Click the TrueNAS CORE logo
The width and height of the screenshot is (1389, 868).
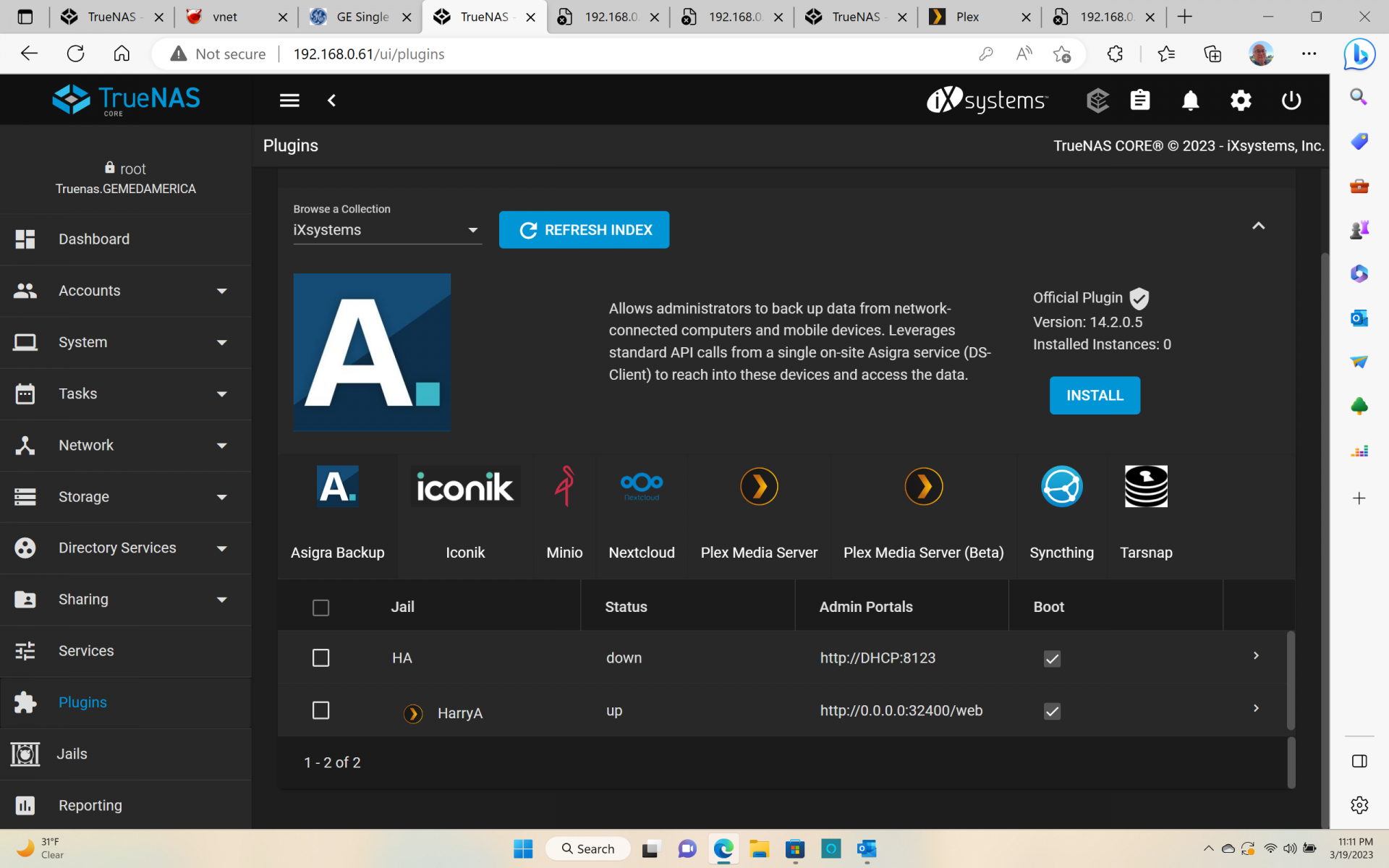(127, 100)
